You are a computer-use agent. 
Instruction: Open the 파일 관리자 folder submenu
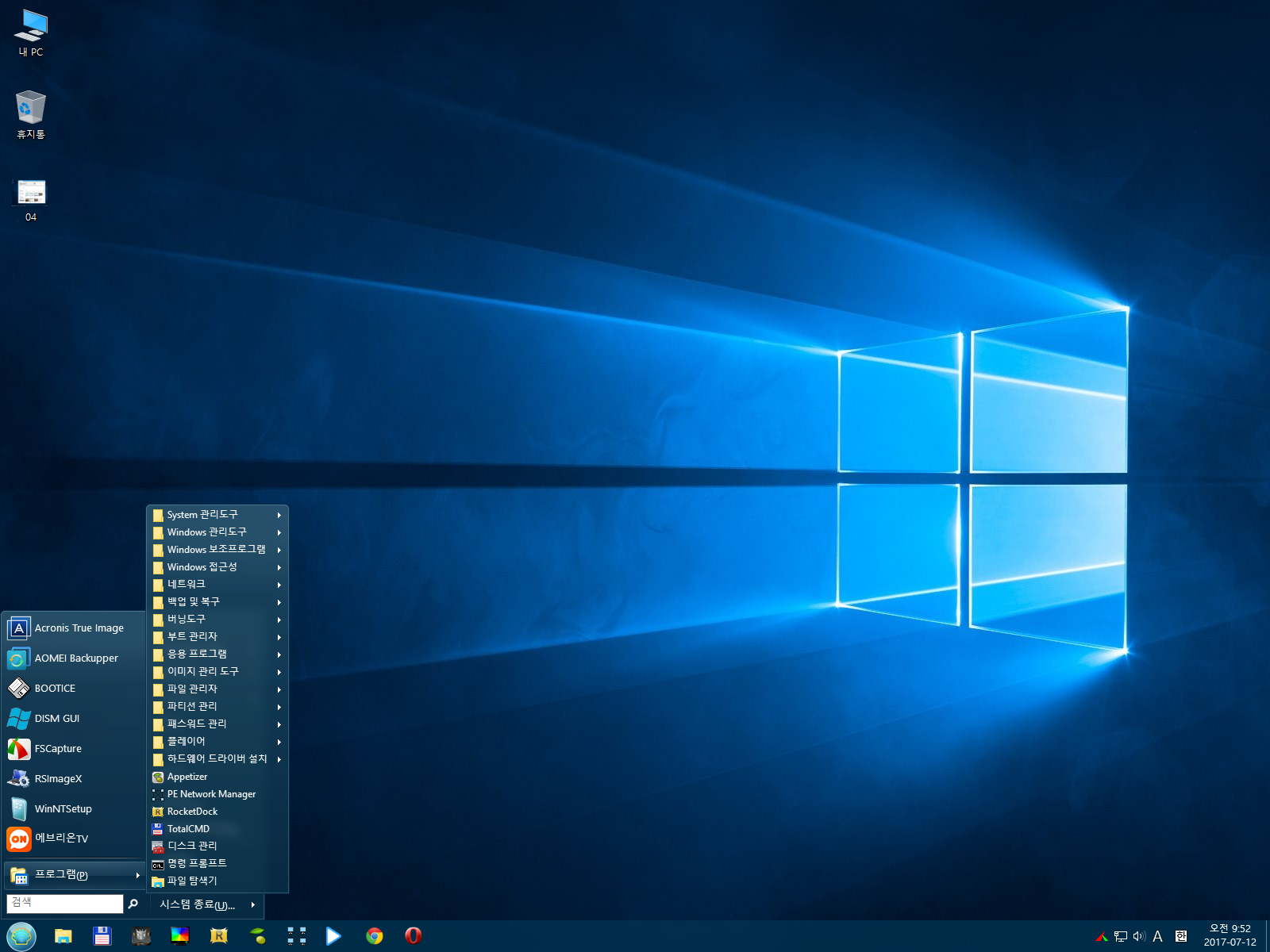coord(217,689)
